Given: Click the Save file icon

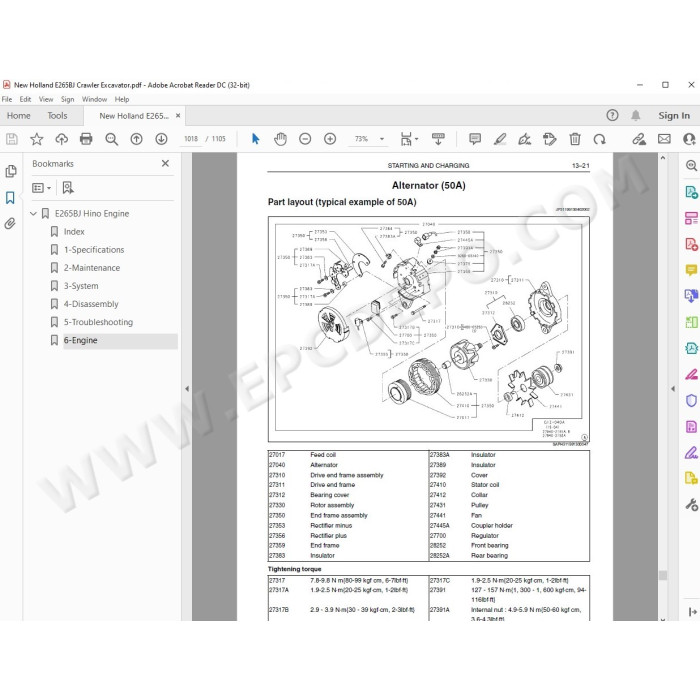Looking at the screenshot, I should tap(12, 139).
